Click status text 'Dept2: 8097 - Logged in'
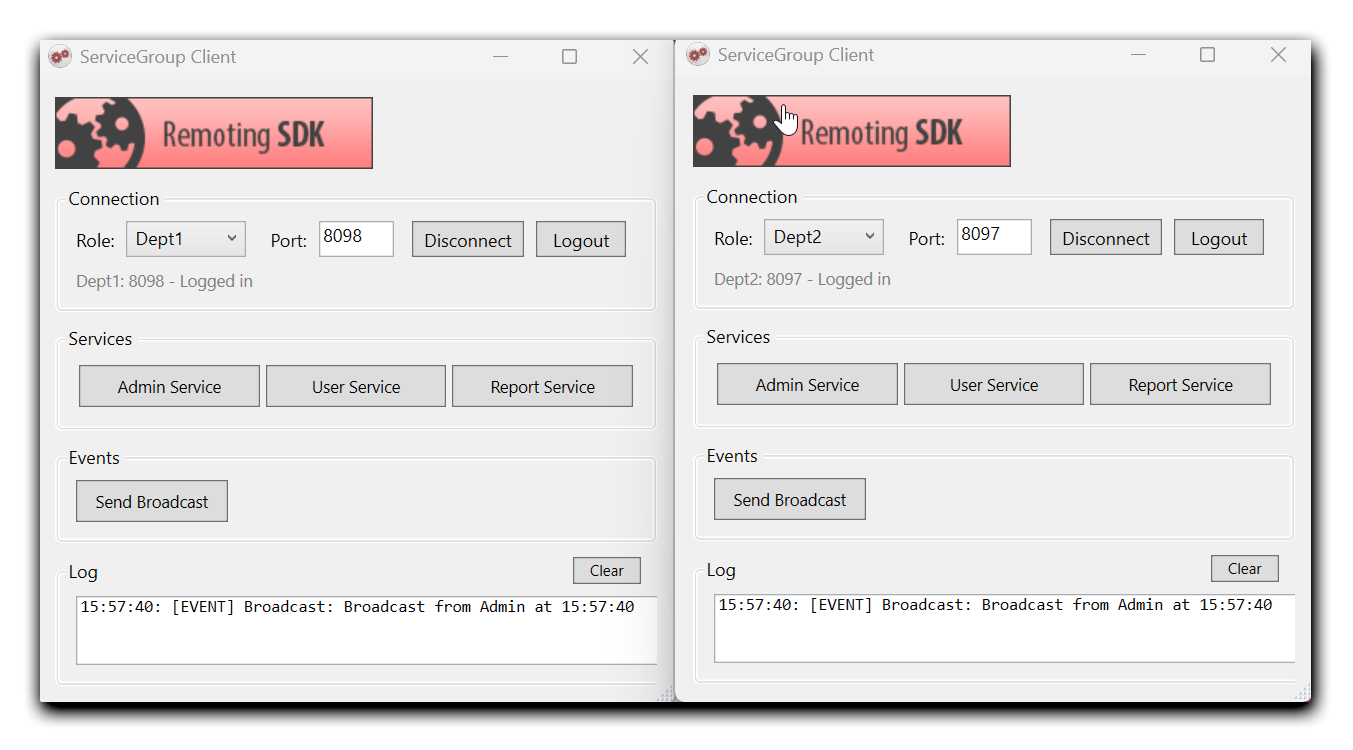Screen dimensions: 1353x750 802,279
